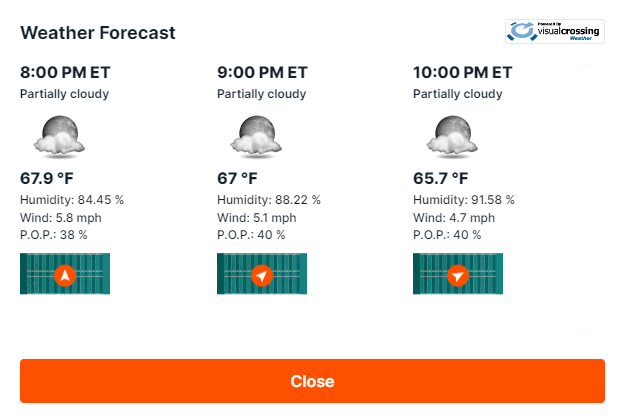The image size is (625, 420).
Task: Select the 9:00 PM field wind thumbnail
Action: tap(262, 274)
